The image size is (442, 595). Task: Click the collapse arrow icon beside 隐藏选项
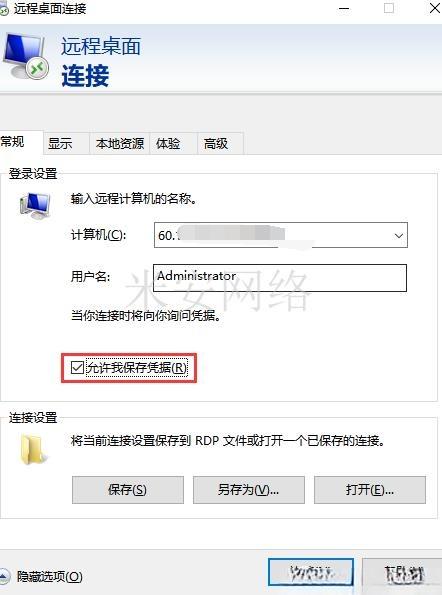coord(4,576)
